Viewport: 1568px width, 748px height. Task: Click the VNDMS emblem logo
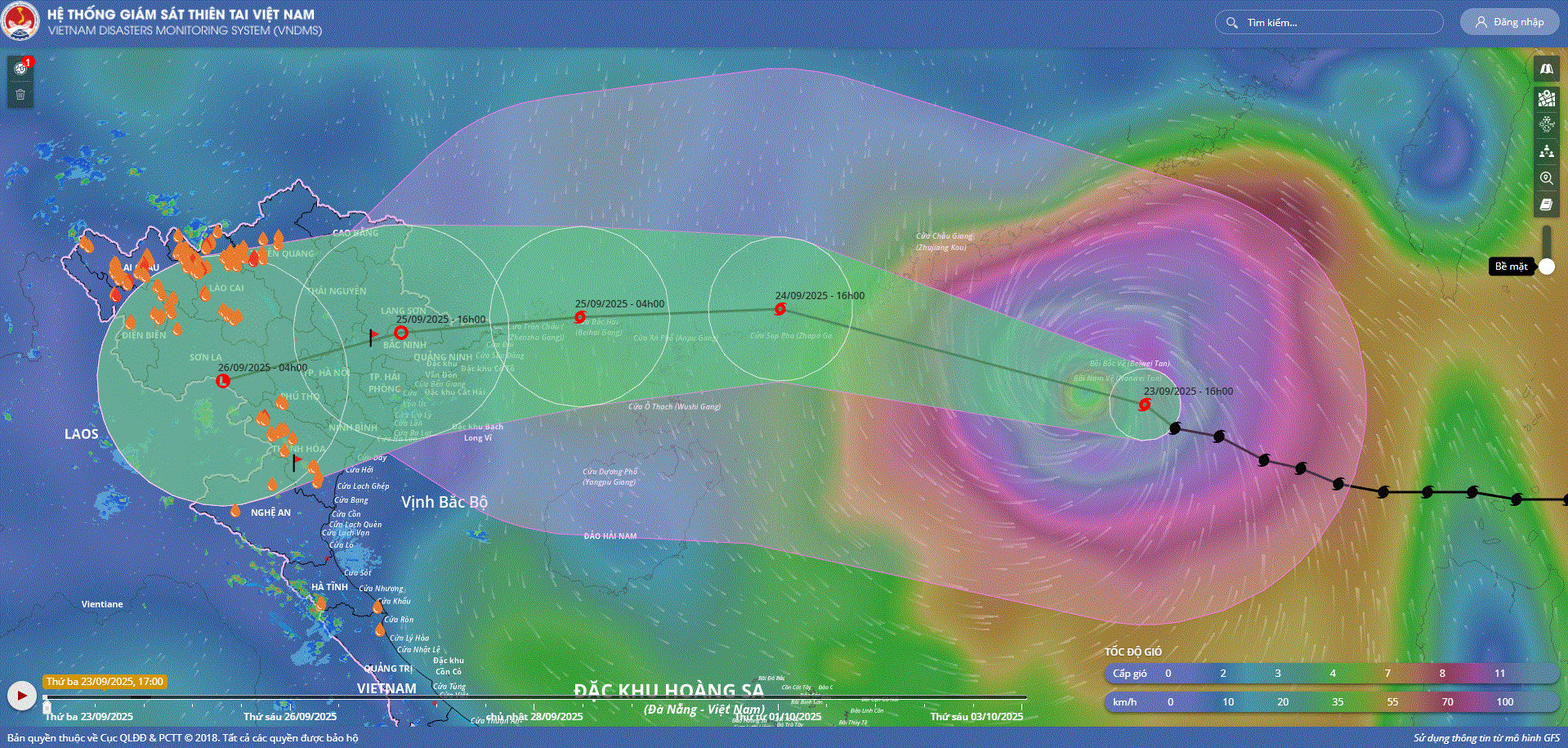[20, 22]
